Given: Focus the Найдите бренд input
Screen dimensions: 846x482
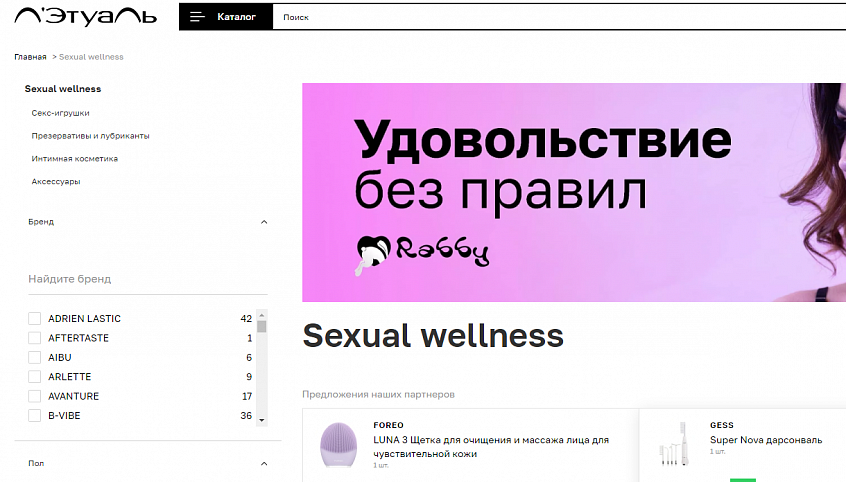Looking at the screenshot, I should coord(148,279).
